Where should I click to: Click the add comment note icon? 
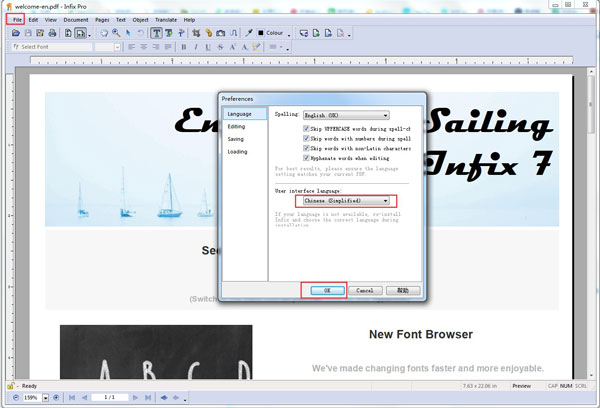click(303, 33)
